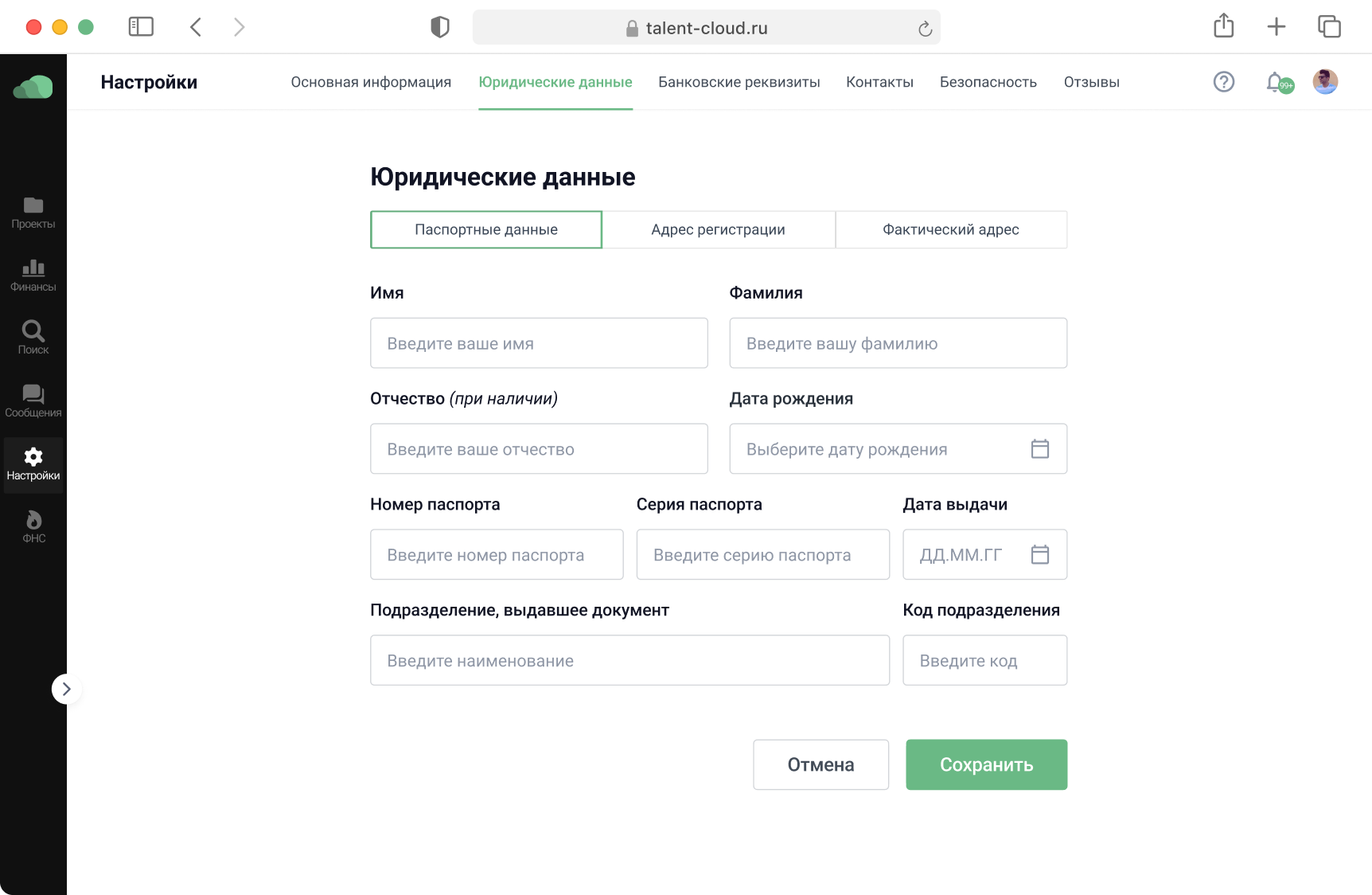Open Сообщения in the sidebar
1372x895 pixels.
pos(33,401)
